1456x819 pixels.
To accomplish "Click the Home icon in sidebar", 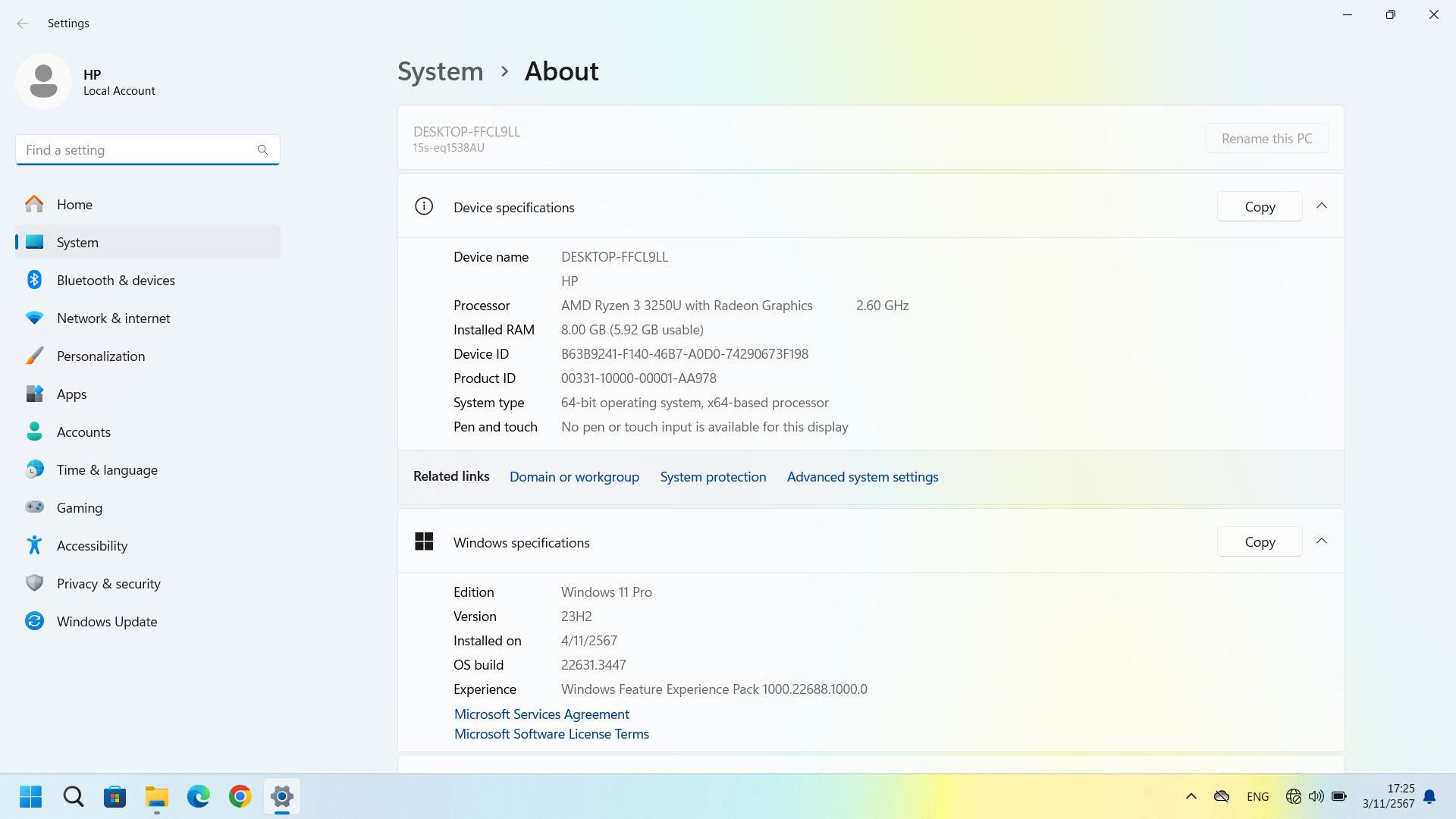I will click(34, 204).
